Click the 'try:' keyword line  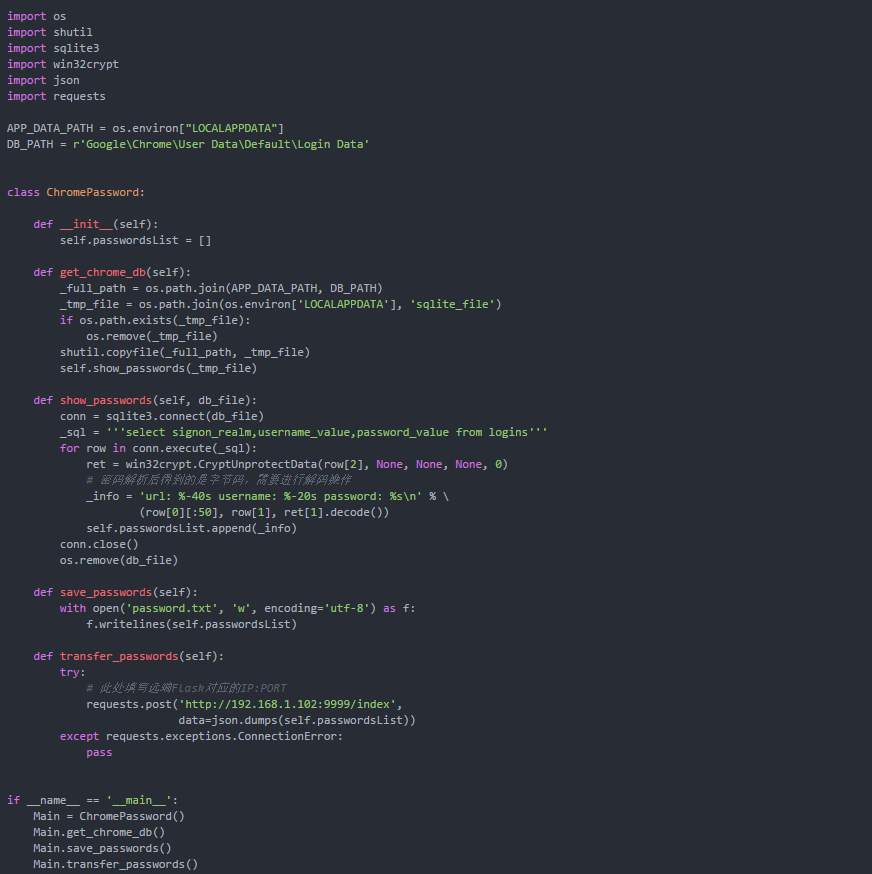[72, 672]
